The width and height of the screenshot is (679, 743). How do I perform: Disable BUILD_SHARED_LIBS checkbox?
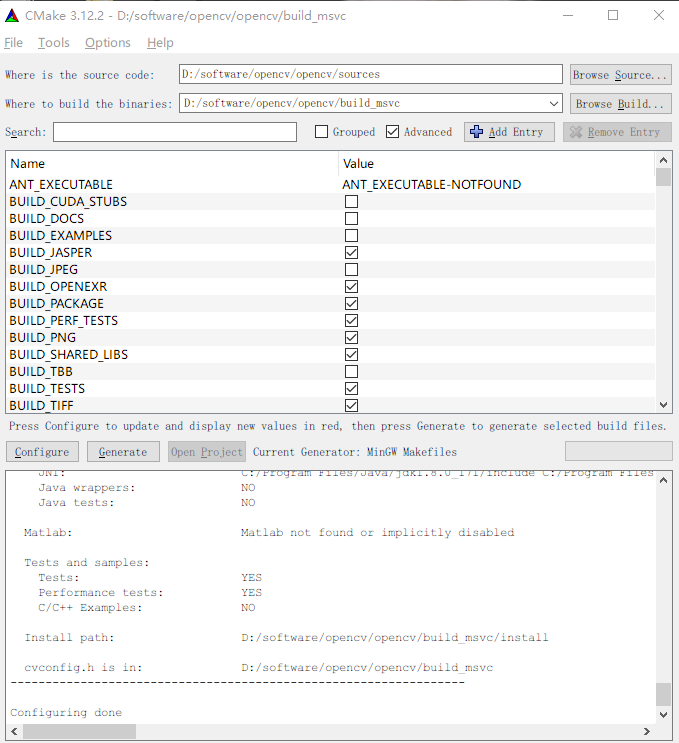point(351,354)
